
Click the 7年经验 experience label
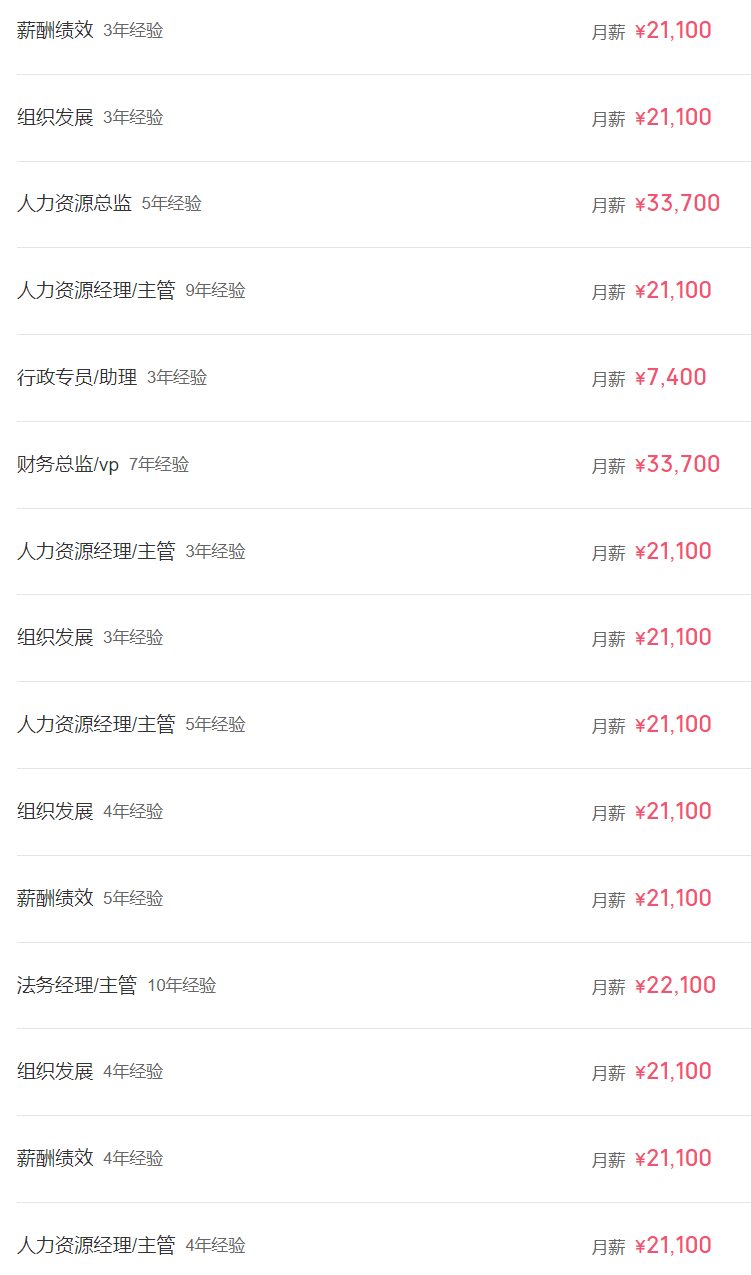click(159, 465)
